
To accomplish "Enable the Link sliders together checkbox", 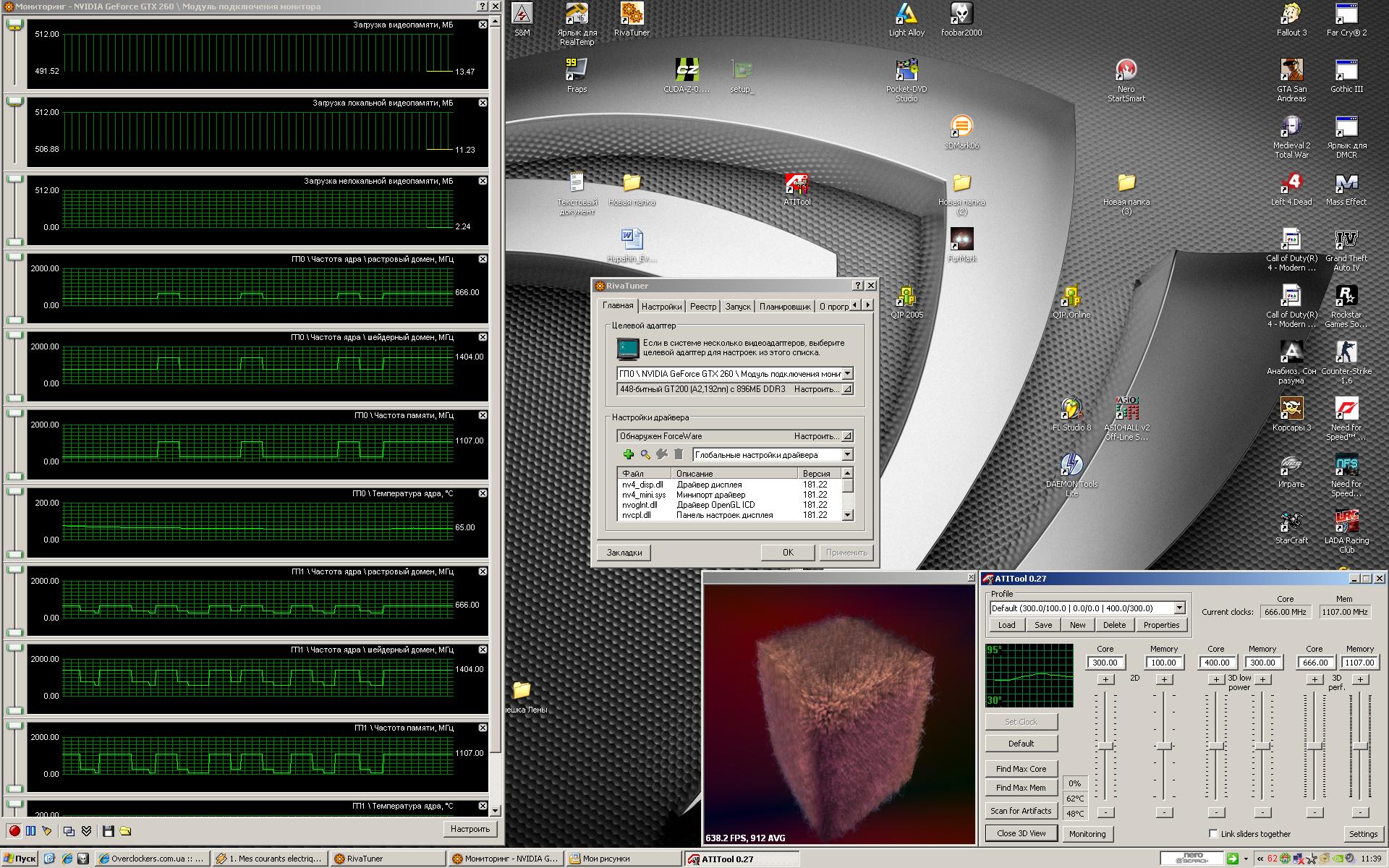I will 1213,833.
